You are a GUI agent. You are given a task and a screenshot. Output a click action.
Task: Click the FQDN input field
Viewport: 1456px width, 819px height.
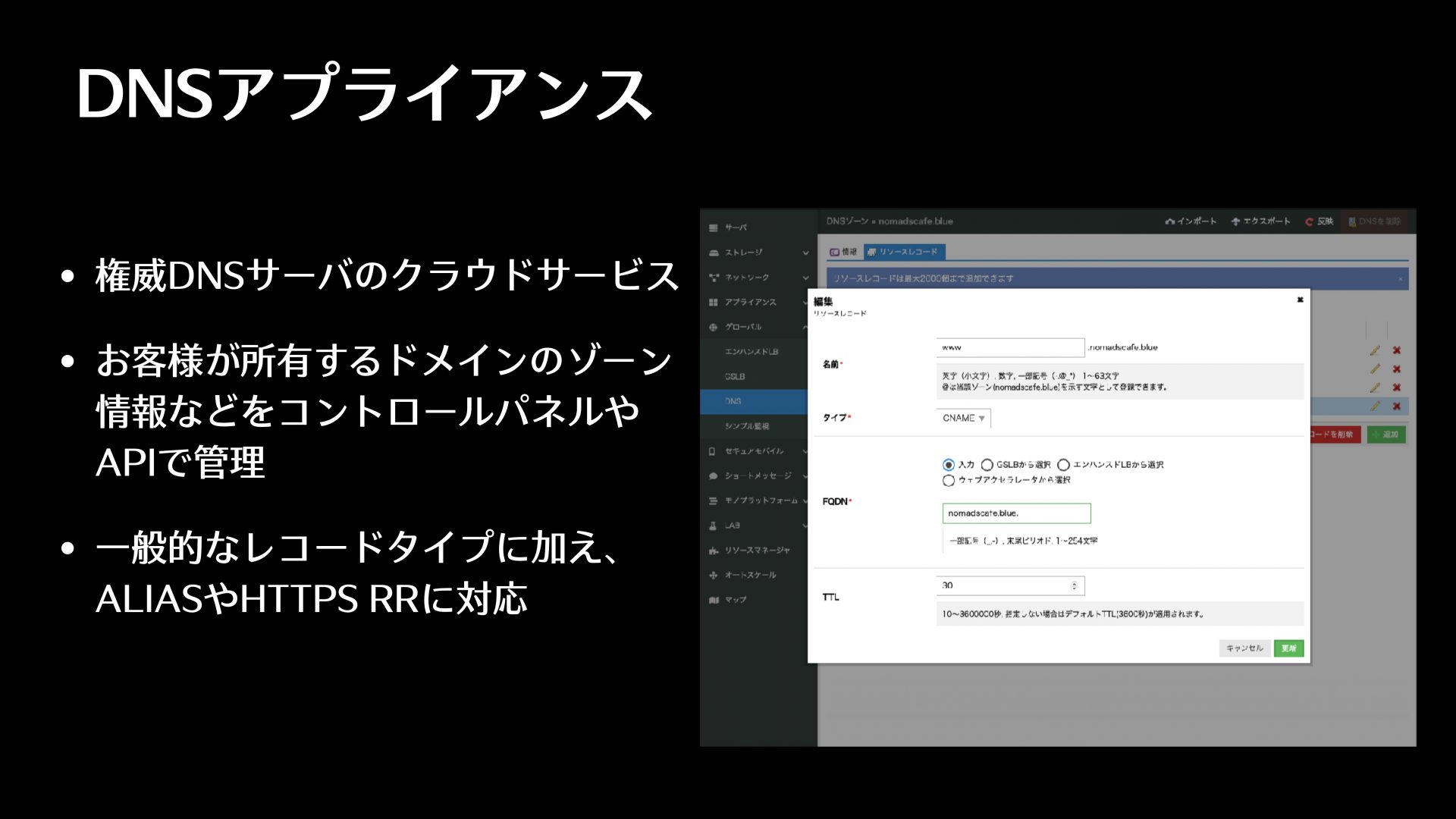tap(1016, 513)
